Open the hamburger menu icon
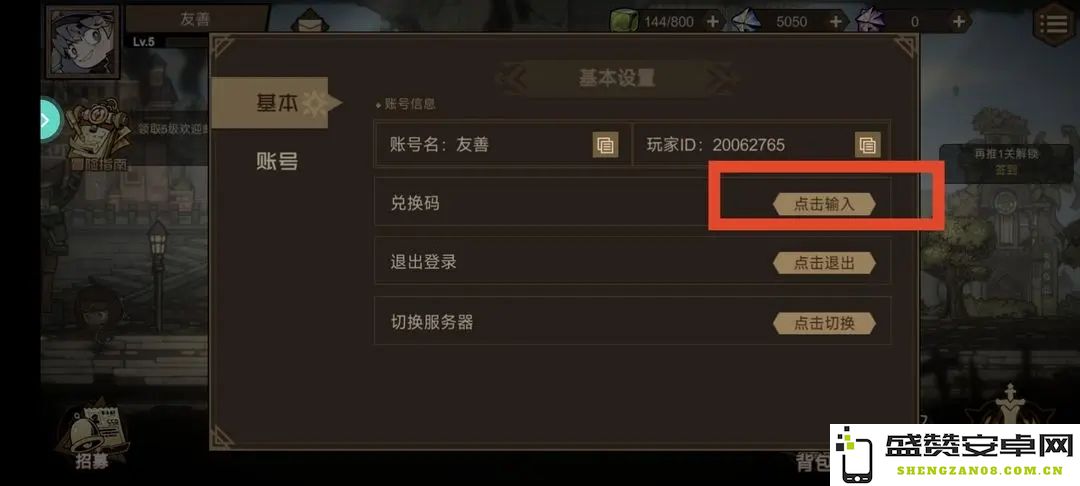This screenshot has height=486, width=1080. coord(1055,23)
